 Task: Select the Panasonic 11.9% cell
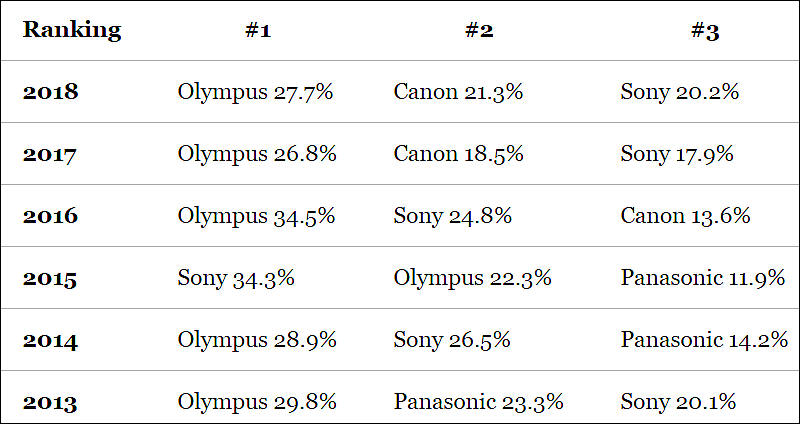[x=703, y=278]
